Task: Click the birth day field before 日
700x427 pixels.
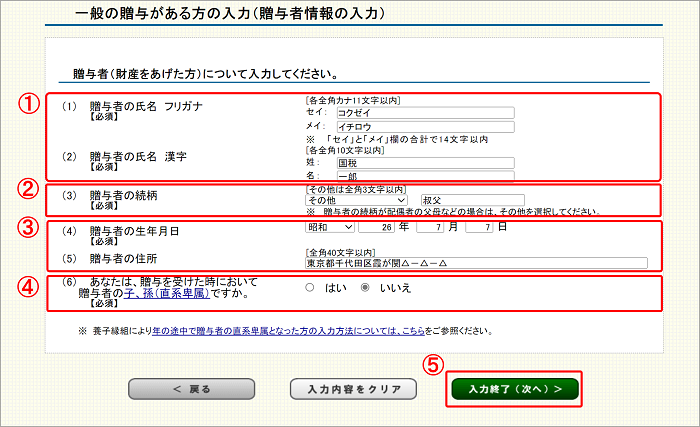Action: pyautogui.click(x=481, y=228)
